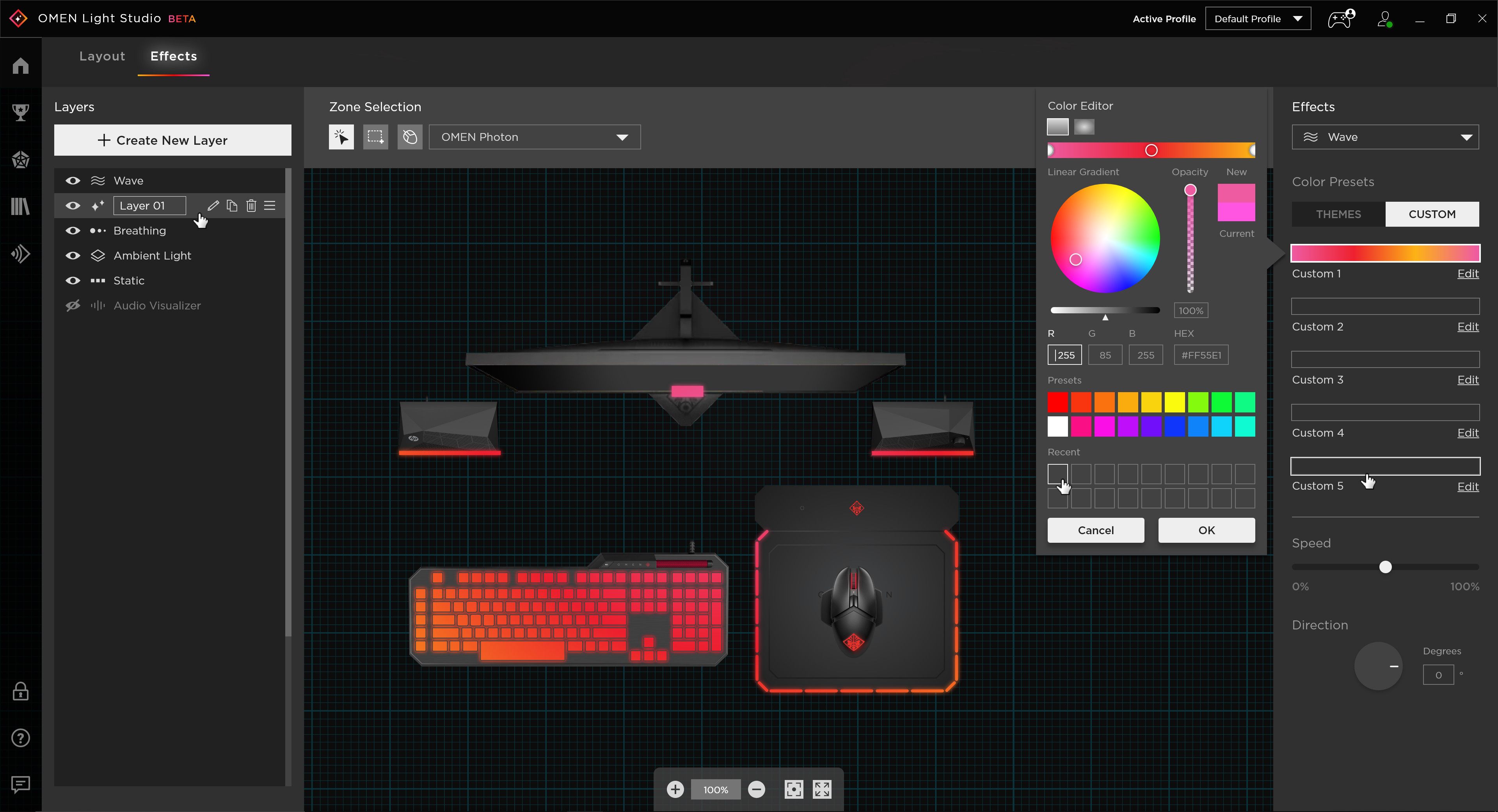Hide Layer 01 via eye icon
The height and width of the screenshot is (812, 1498).
click(x=73, y=205)
